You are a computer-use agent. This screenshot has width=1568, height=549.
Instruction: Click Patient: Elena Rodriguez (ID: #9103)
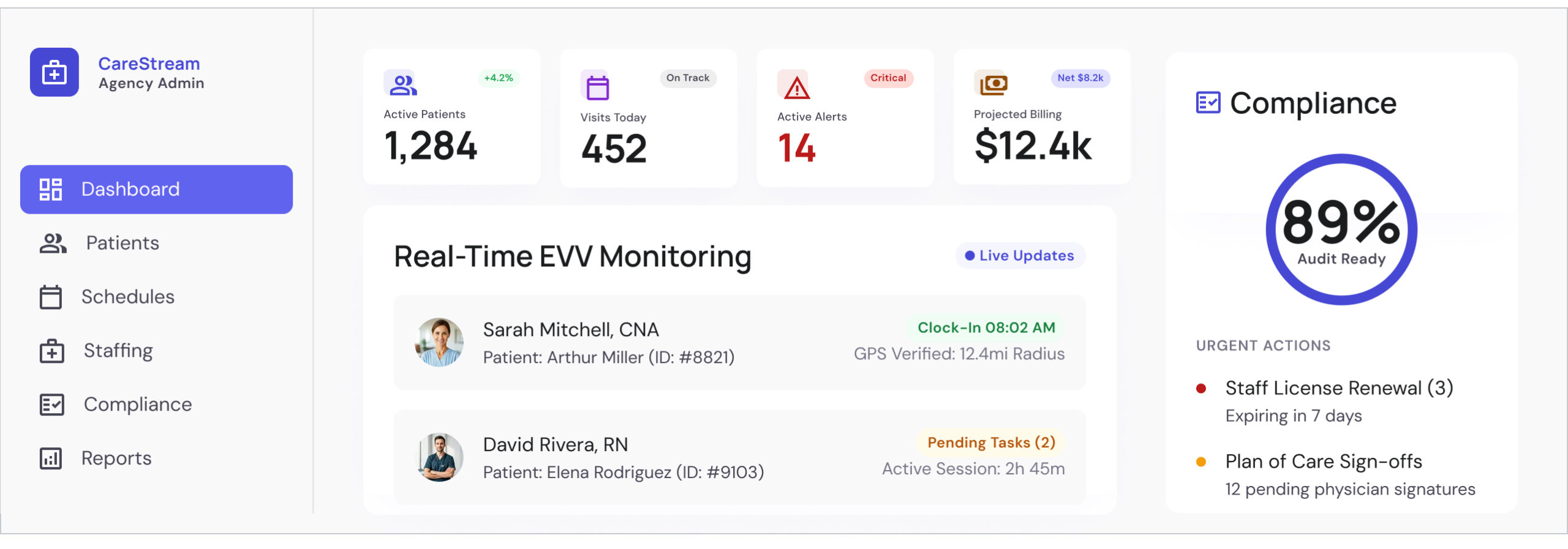[624, 472]
